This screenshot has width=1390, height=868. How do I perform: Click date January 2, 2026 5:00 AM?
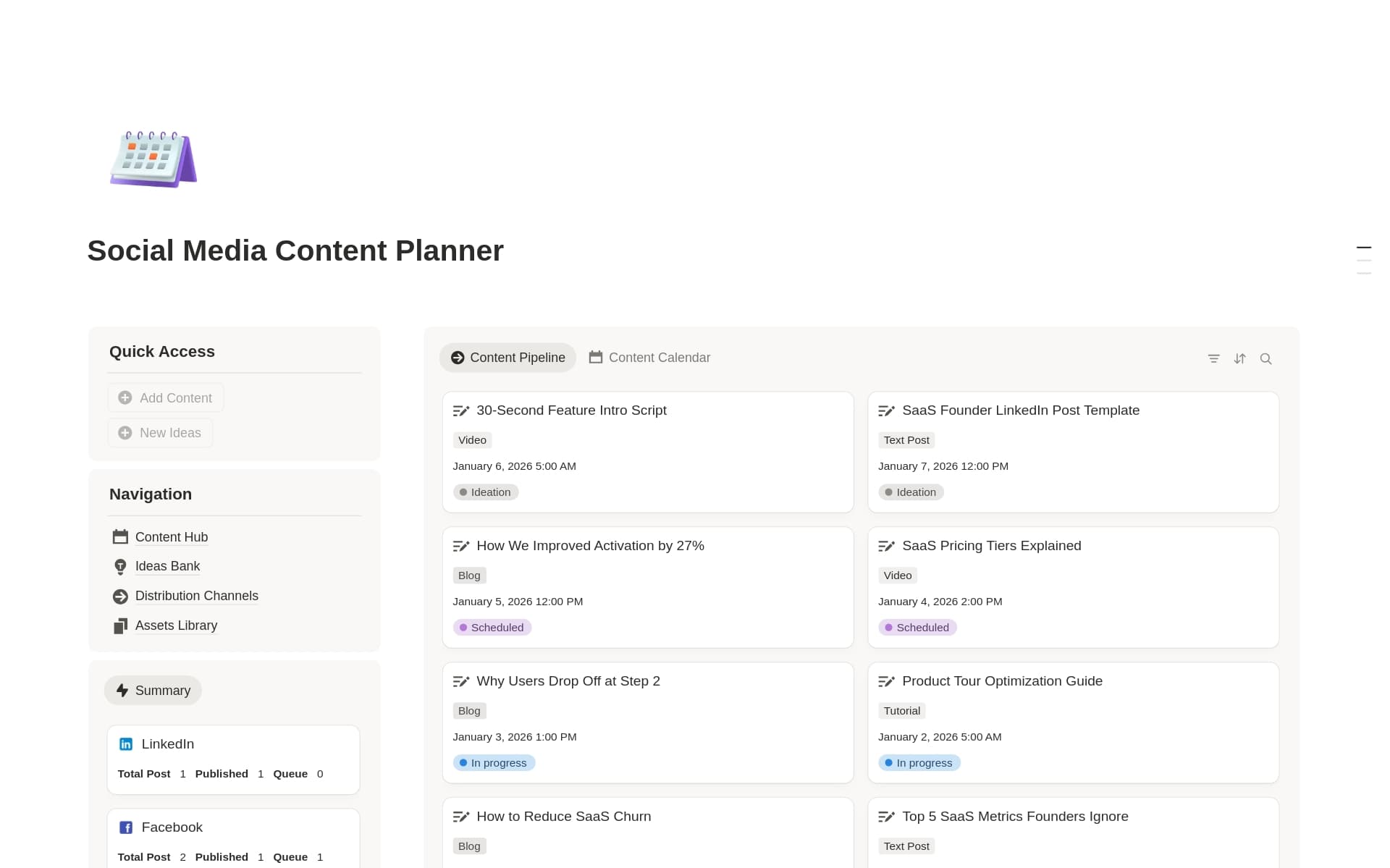click(x=940, y=737)
